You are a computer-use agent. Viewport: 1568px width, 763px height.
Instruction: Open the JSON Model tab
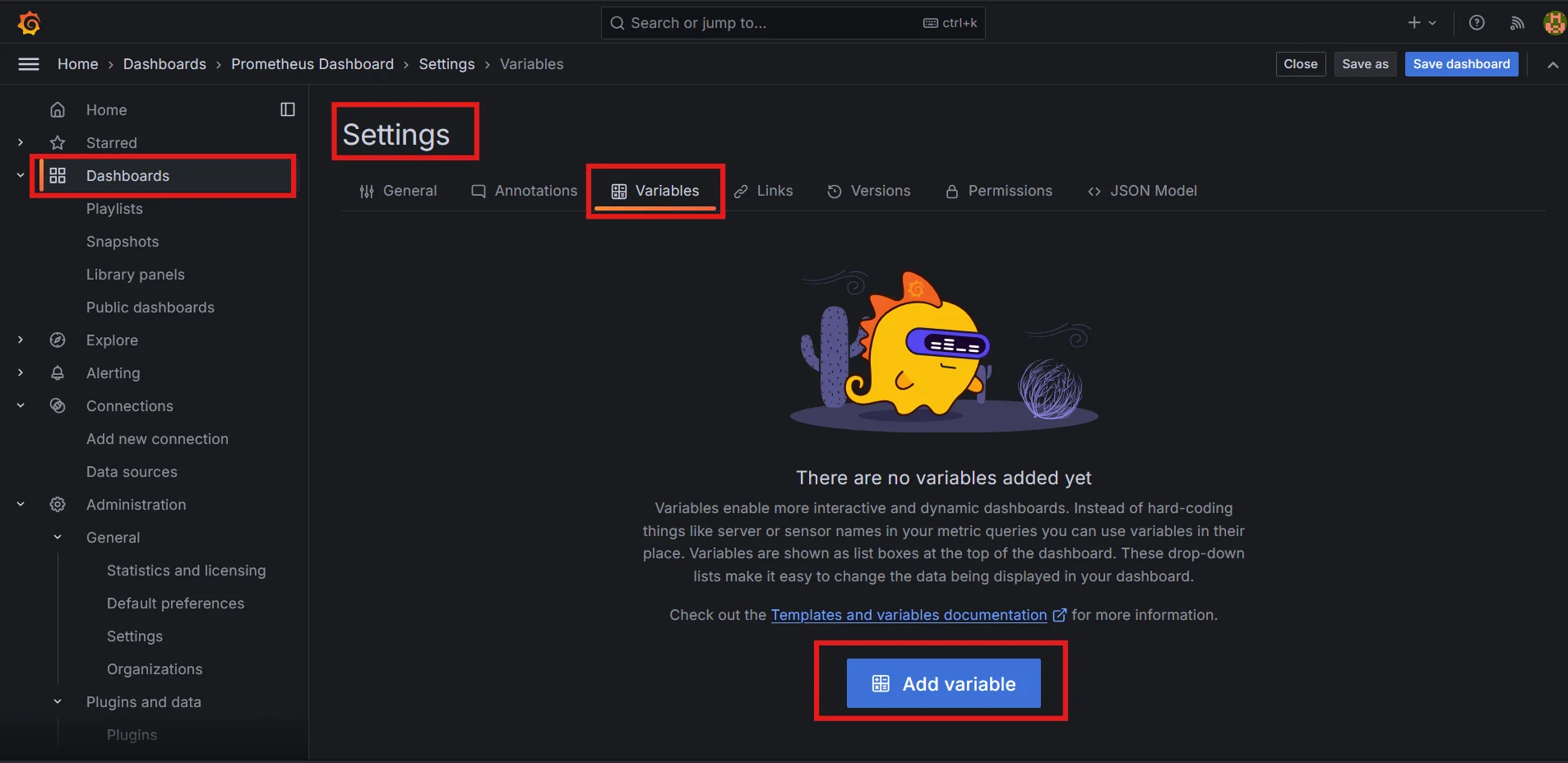click(x=1142, y=191)
